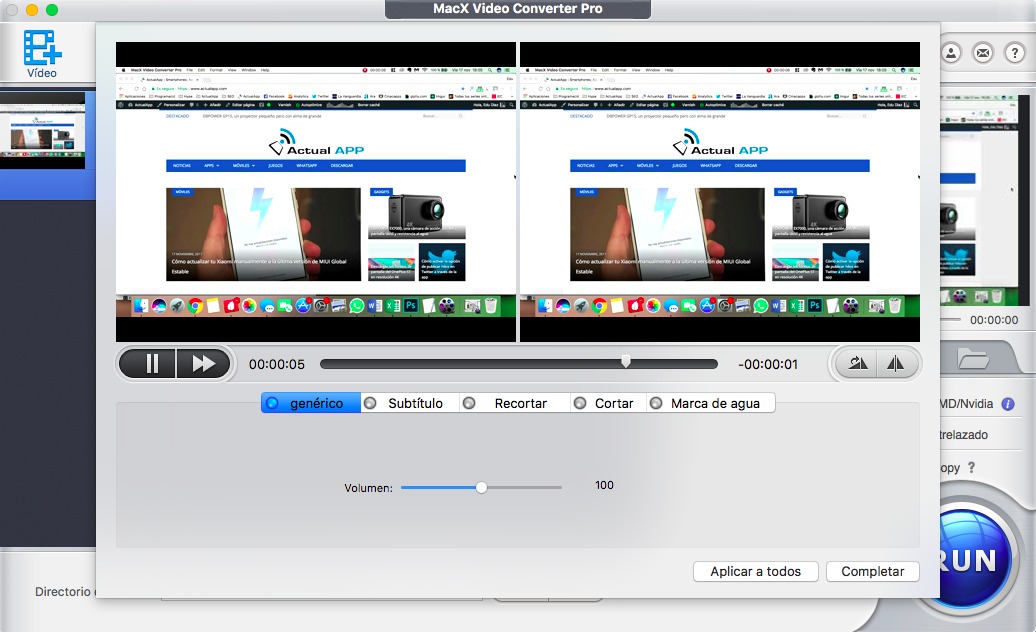The height and width of the screenshot is (632, 1036).
Task: Click the 'Directorio' label in main window
Action: (63, 592)
